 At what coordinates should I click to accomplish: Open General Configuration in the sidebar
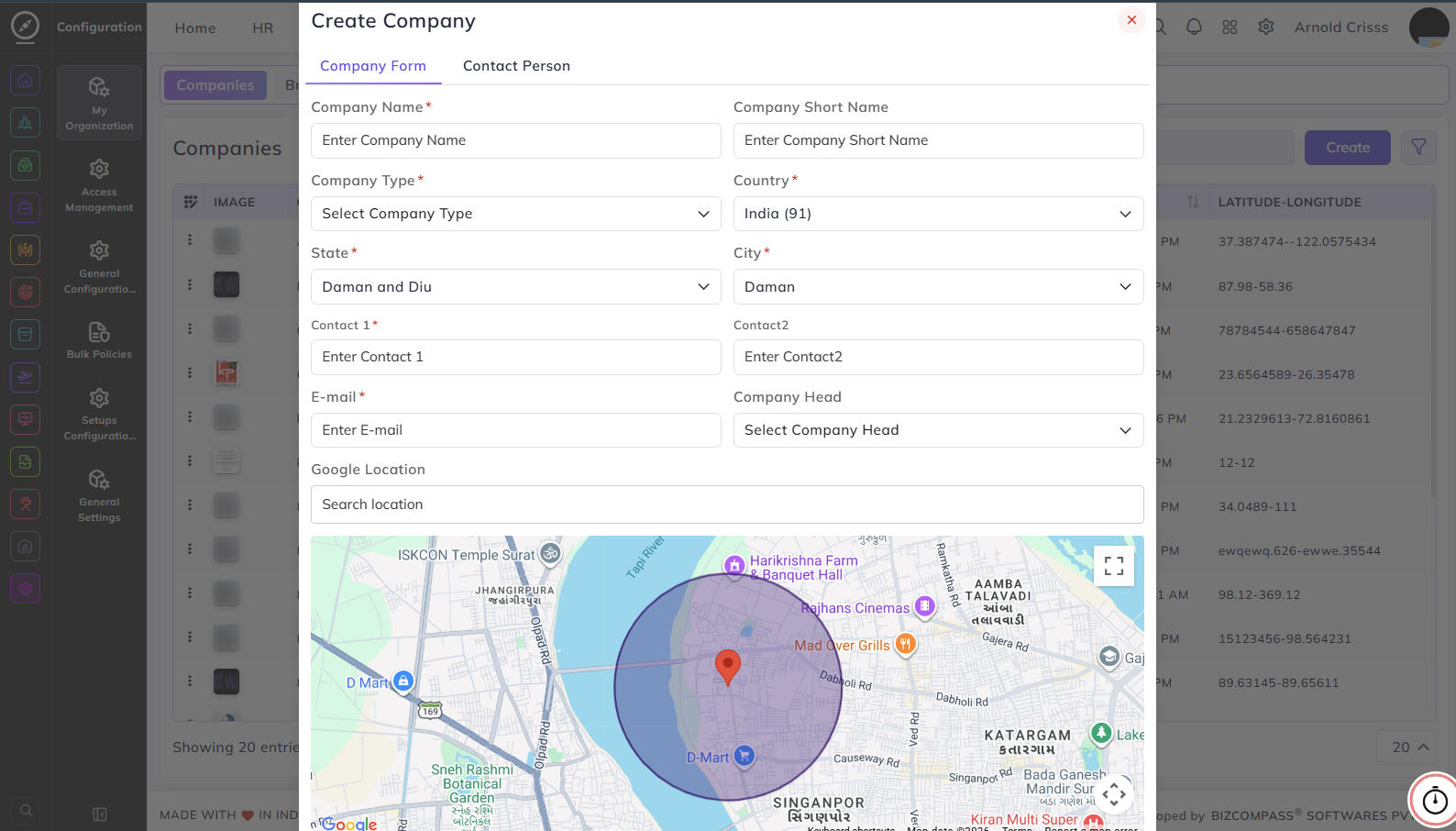[99, 267]
